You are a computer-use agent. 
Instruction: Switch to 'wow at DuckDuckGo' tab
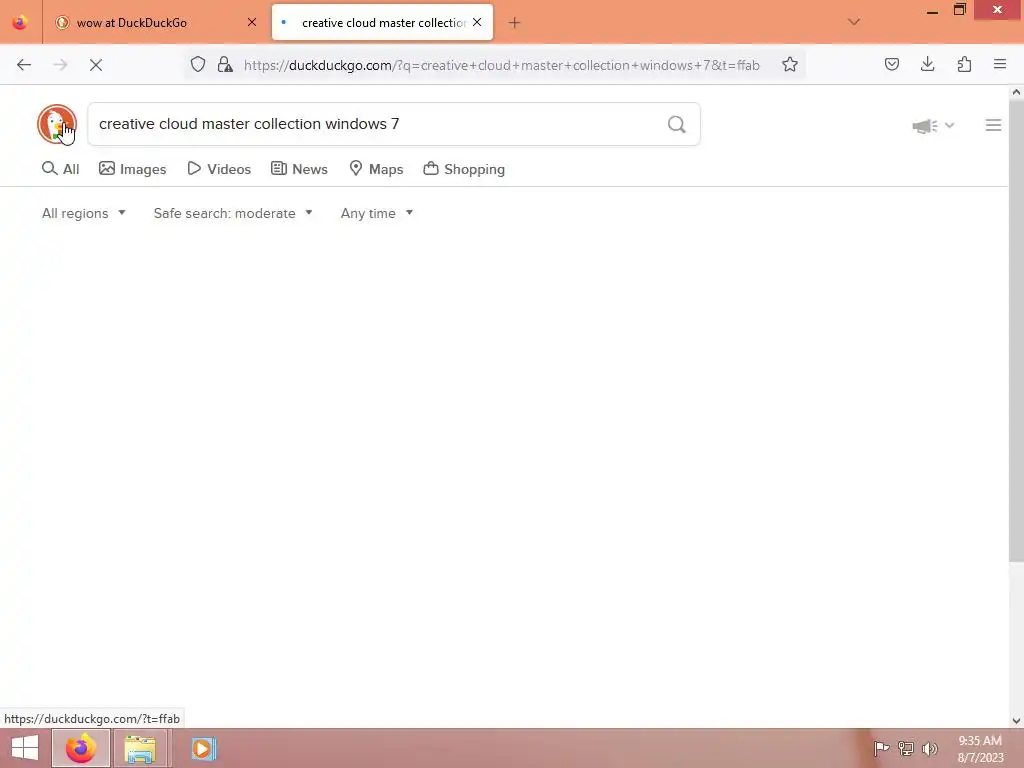point(155,22)
